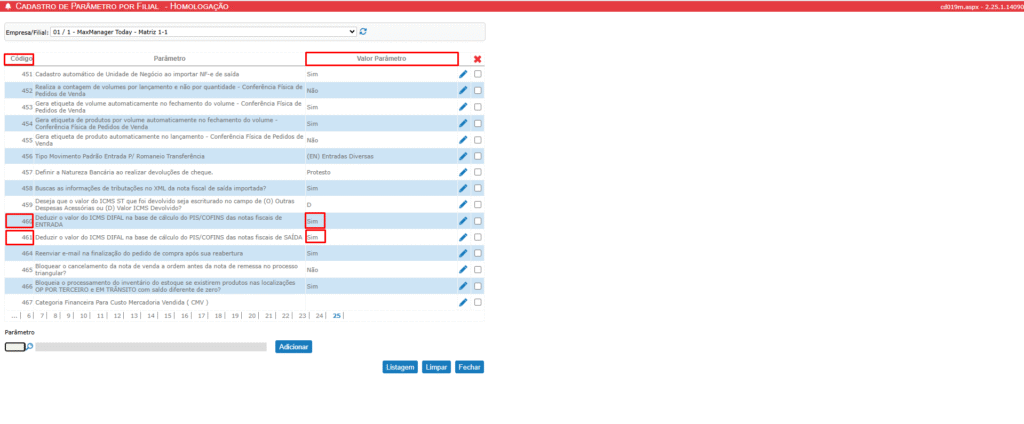Screen dimensions: 1024x424
Task: Click the pencil icon for parameter 456
Action: [463, 156]
